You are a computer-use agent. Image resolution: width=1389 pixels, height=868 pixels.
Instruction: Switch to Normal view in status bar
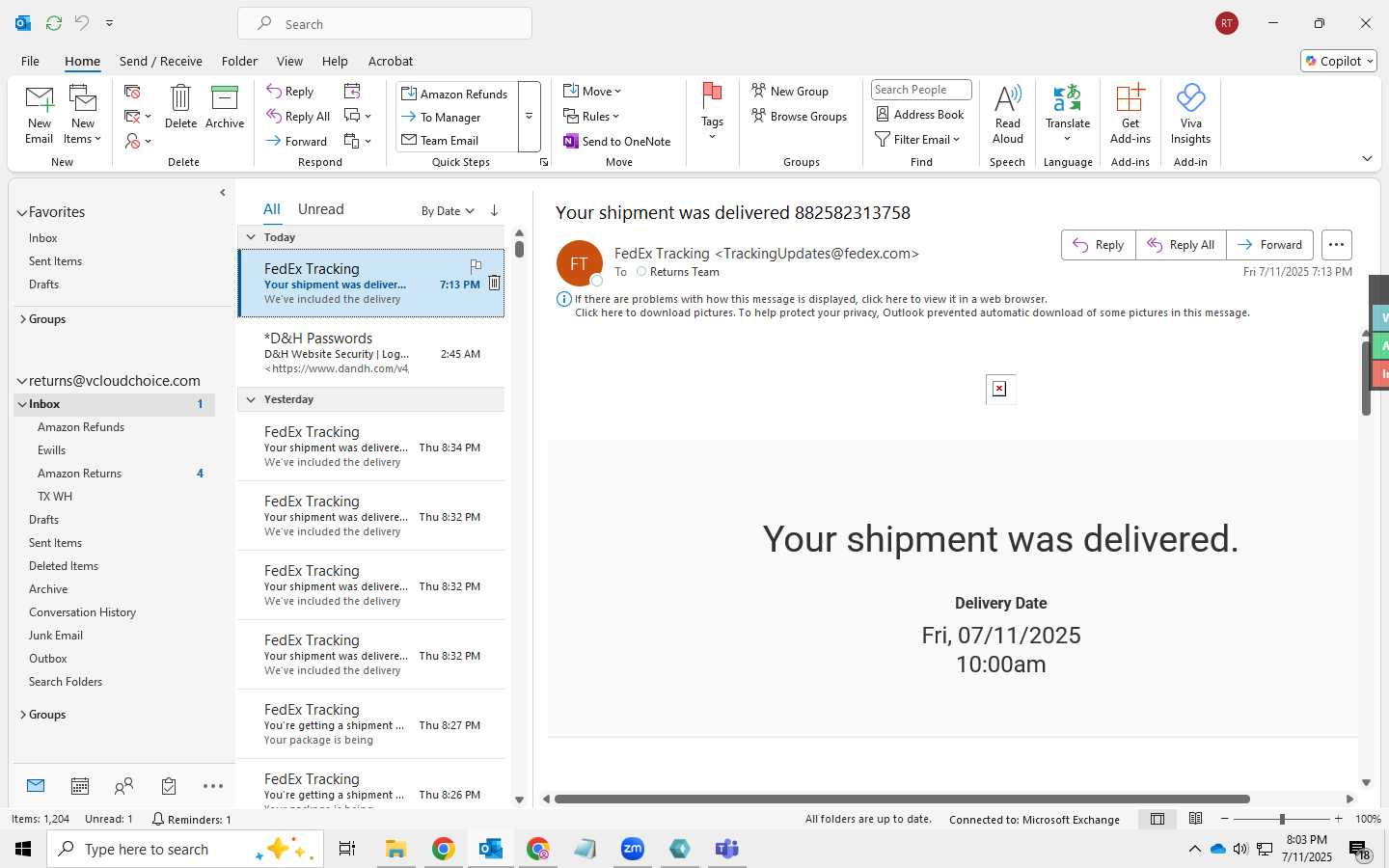coord(1157,819)
